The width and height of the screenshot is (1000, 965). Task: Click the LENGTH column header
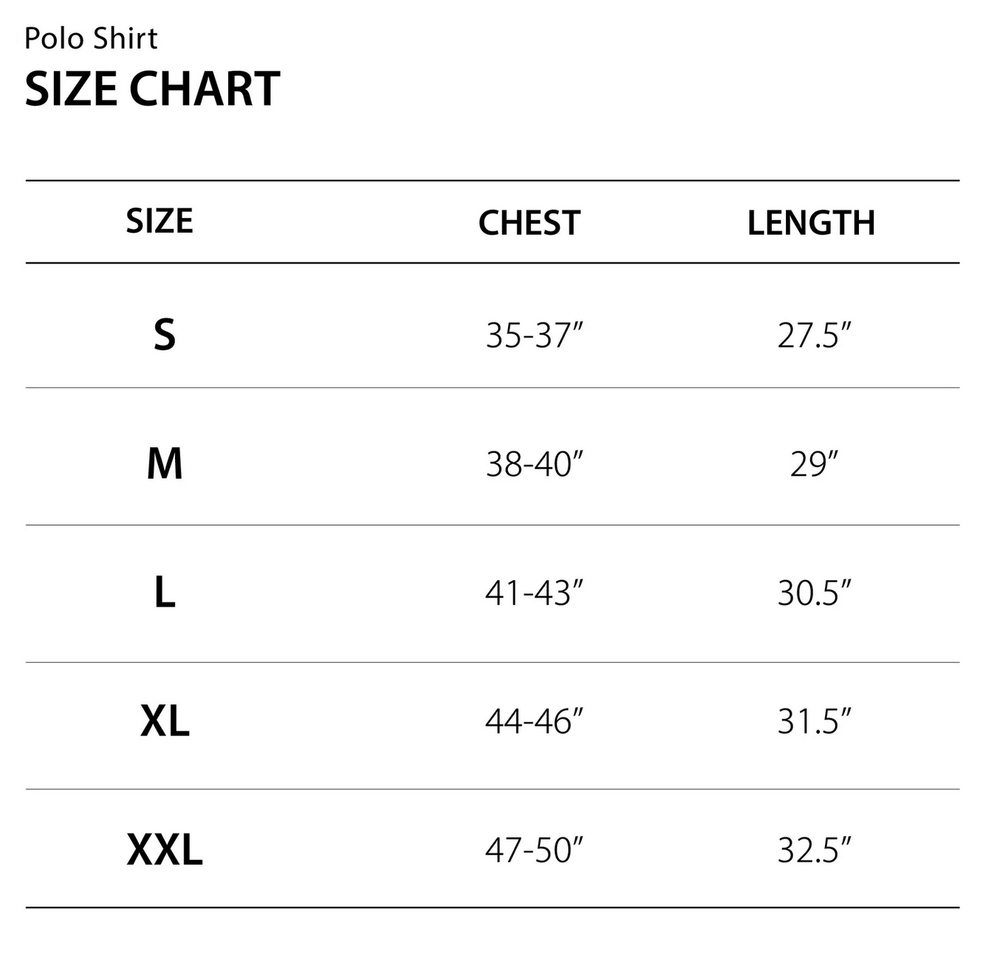pos(811,223)
